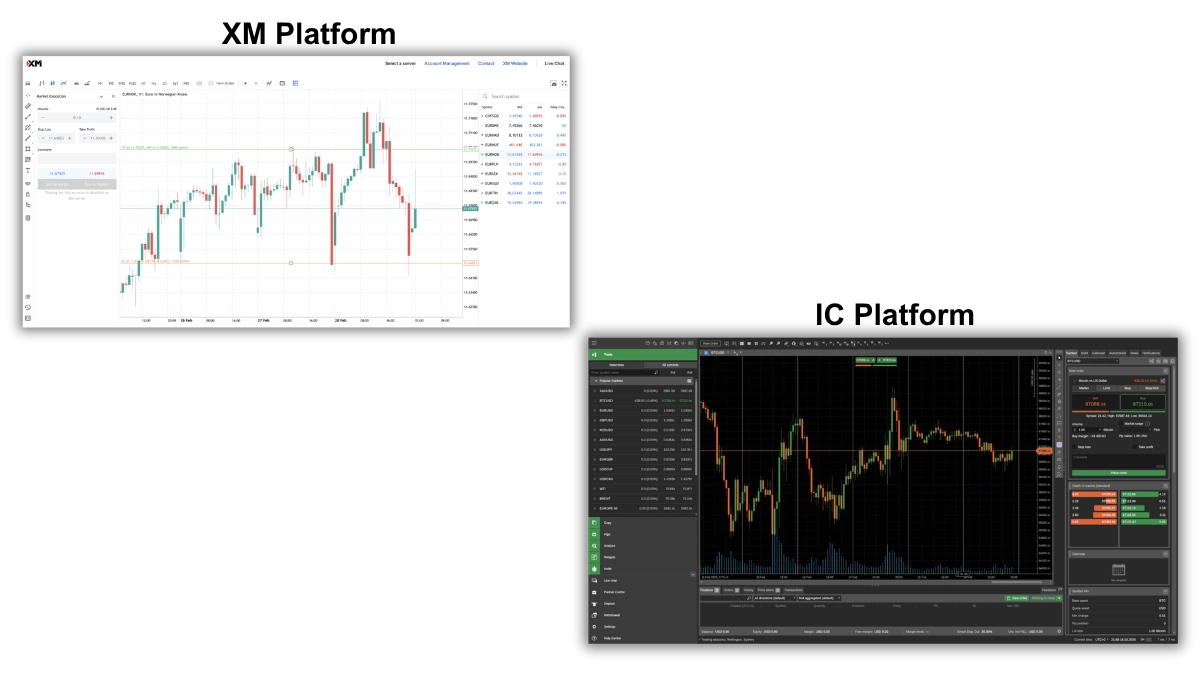Viewport: 1200px width, 675px height.
Task: Select candlestick chart type in XM toolbar
Action: pyautogui.click(x=53, y=83)
